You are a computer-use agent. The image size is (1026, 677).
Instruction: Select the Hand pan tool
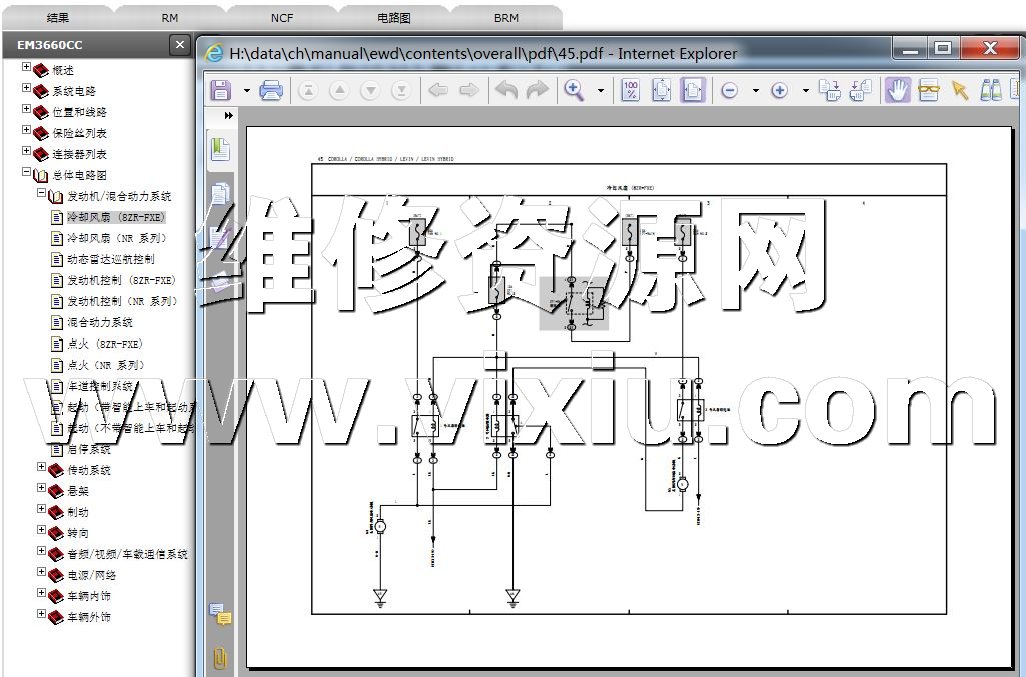[x=897, y=91]
